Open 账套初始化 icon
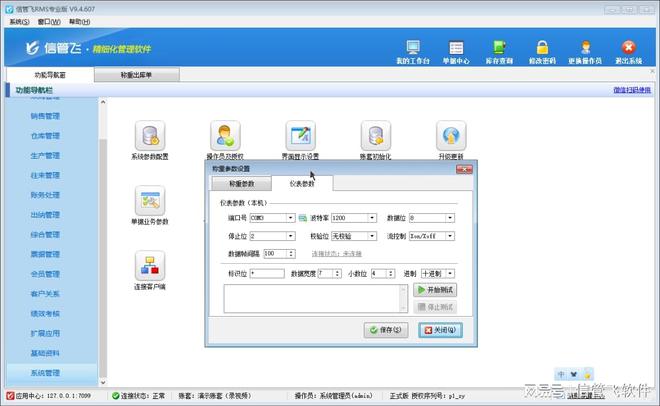The image size is (660, 406). [375, 135]
